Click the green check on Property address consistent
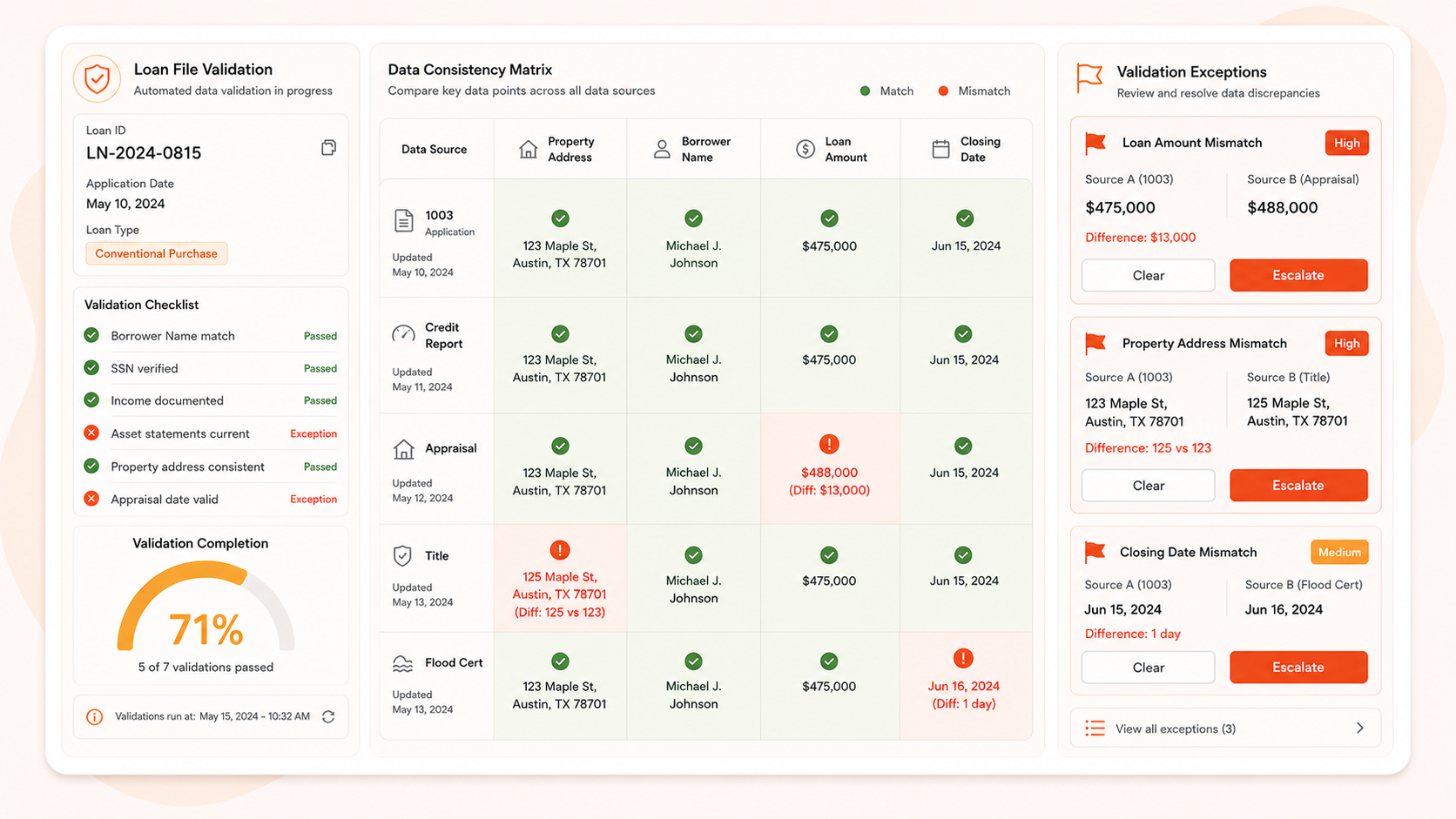Image resolution: width=1456 pixels, height=819 pixels. (91, 466)
